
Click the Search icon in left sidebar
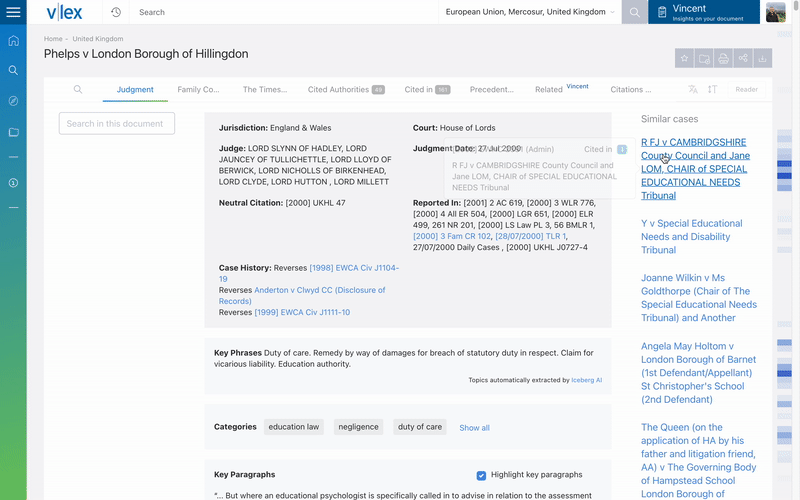coord(13,70)
